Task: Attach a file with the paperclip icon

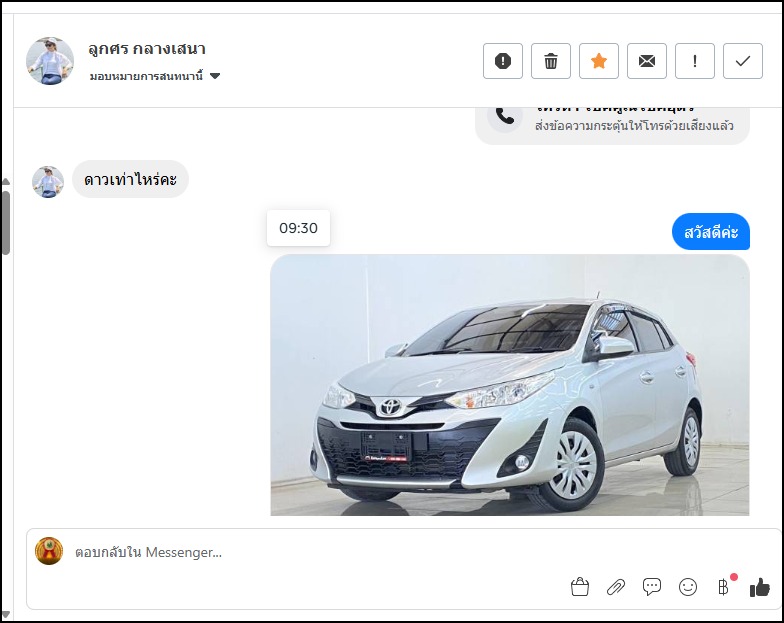Action: click(616, 587)
